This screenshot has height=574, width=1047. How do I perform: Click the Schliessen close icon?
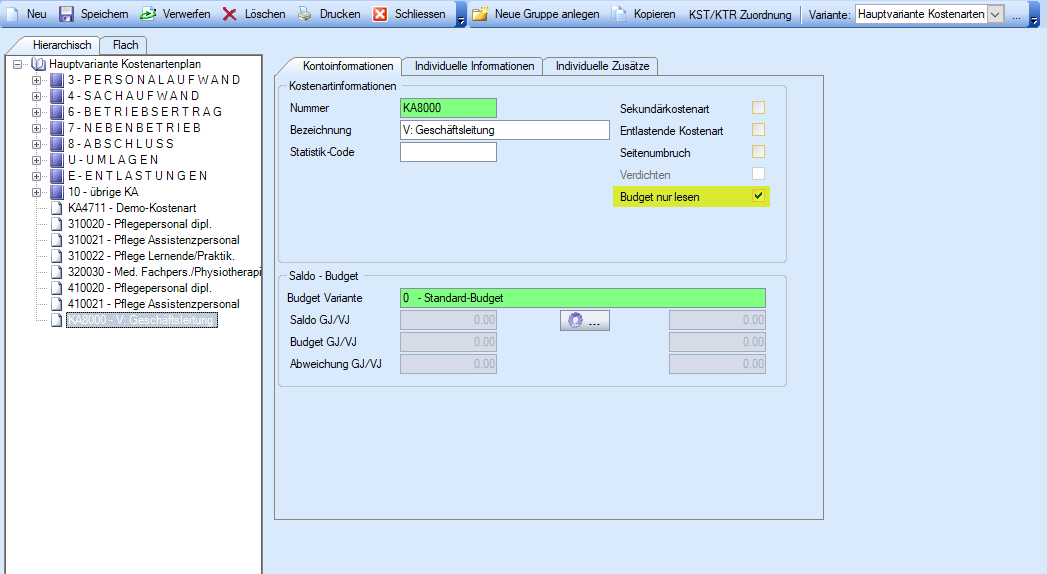pyautogui.click(x=380, y=14)
